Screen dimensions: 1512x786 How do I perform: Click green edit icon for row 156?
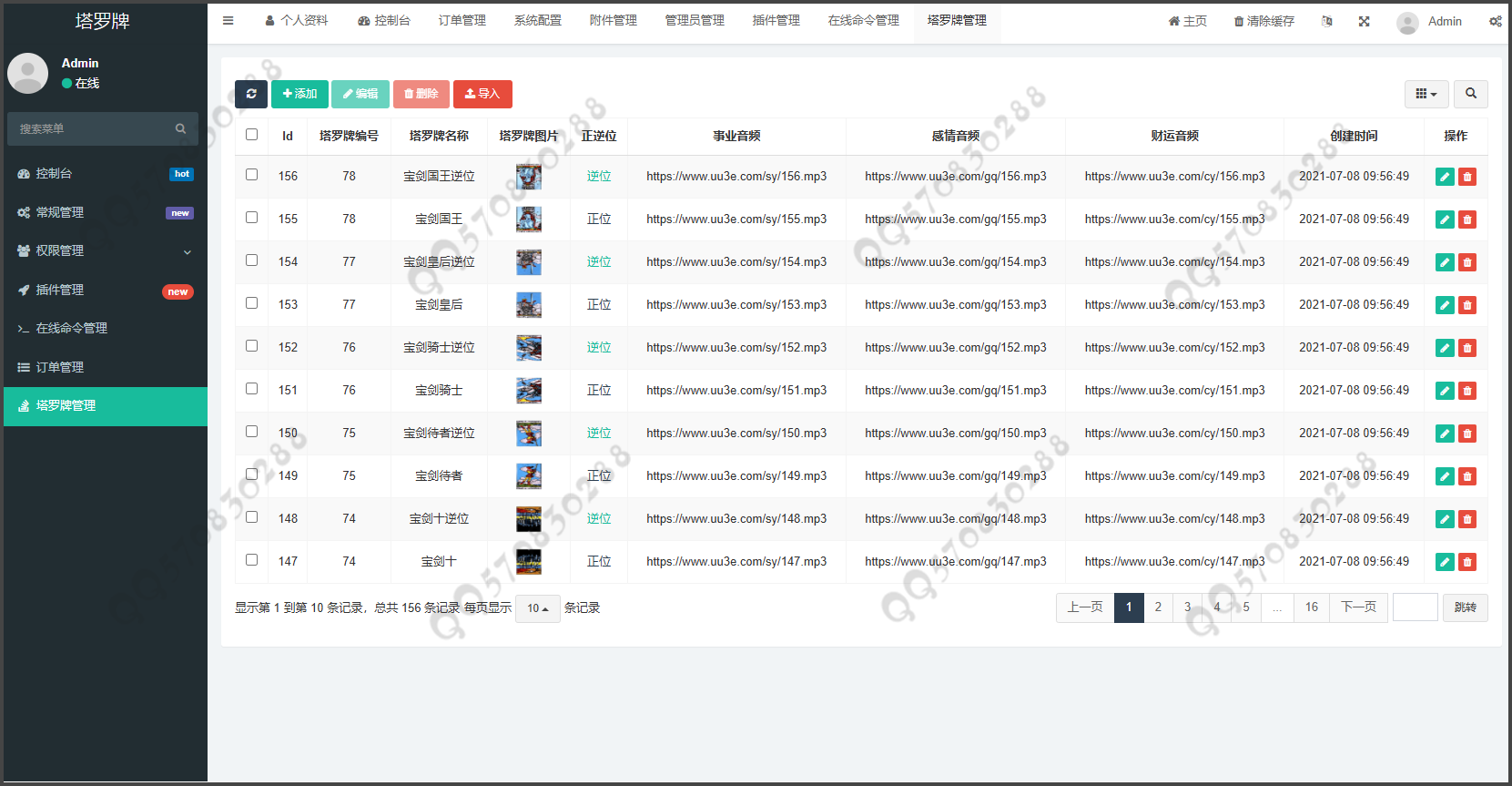click(1445, 177)
